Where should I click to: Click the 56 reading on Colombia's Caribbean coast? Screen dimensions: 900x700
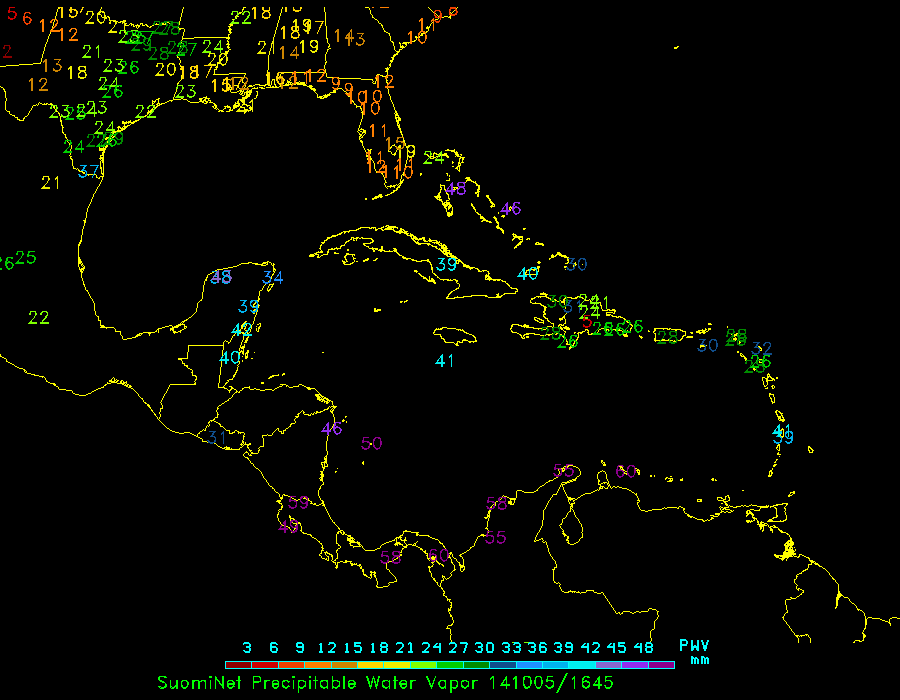click(496, 504)
